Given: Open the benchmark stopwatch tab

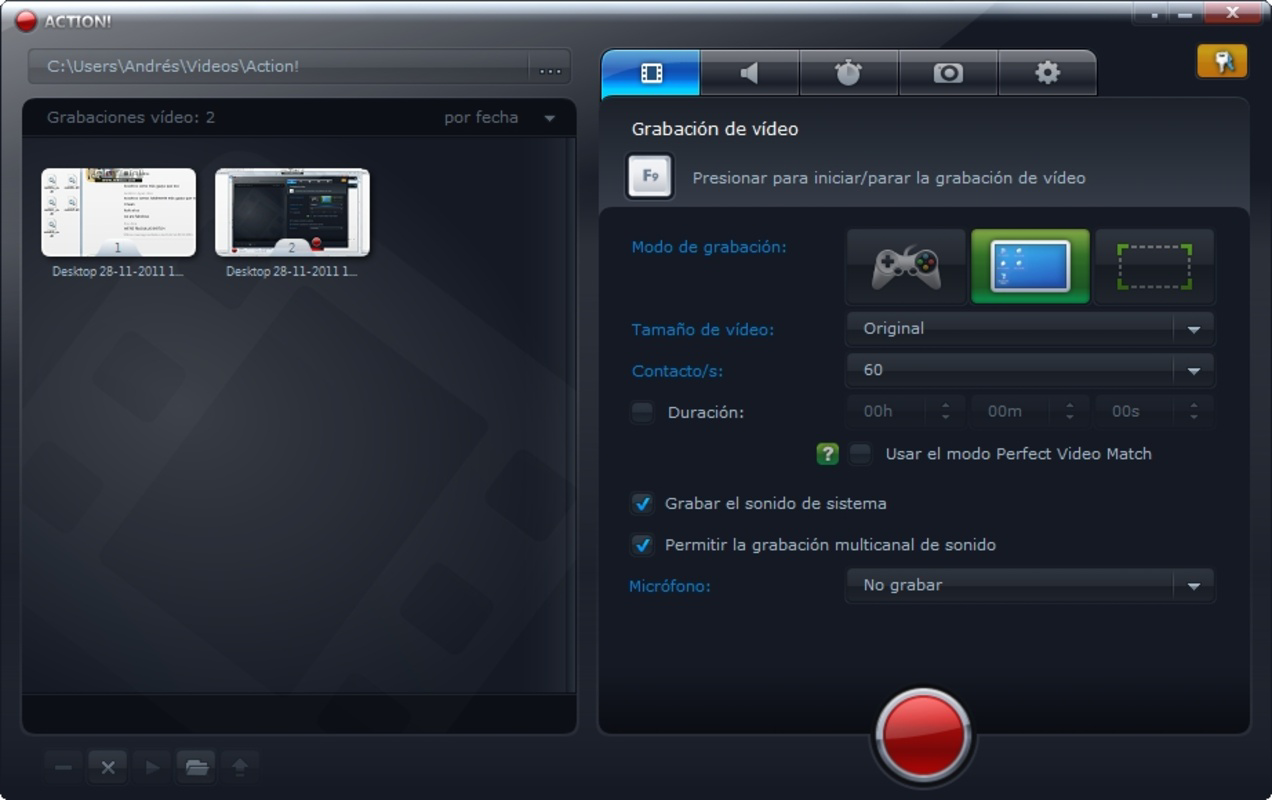Looking at the screenshot, I should pos(848,73).
